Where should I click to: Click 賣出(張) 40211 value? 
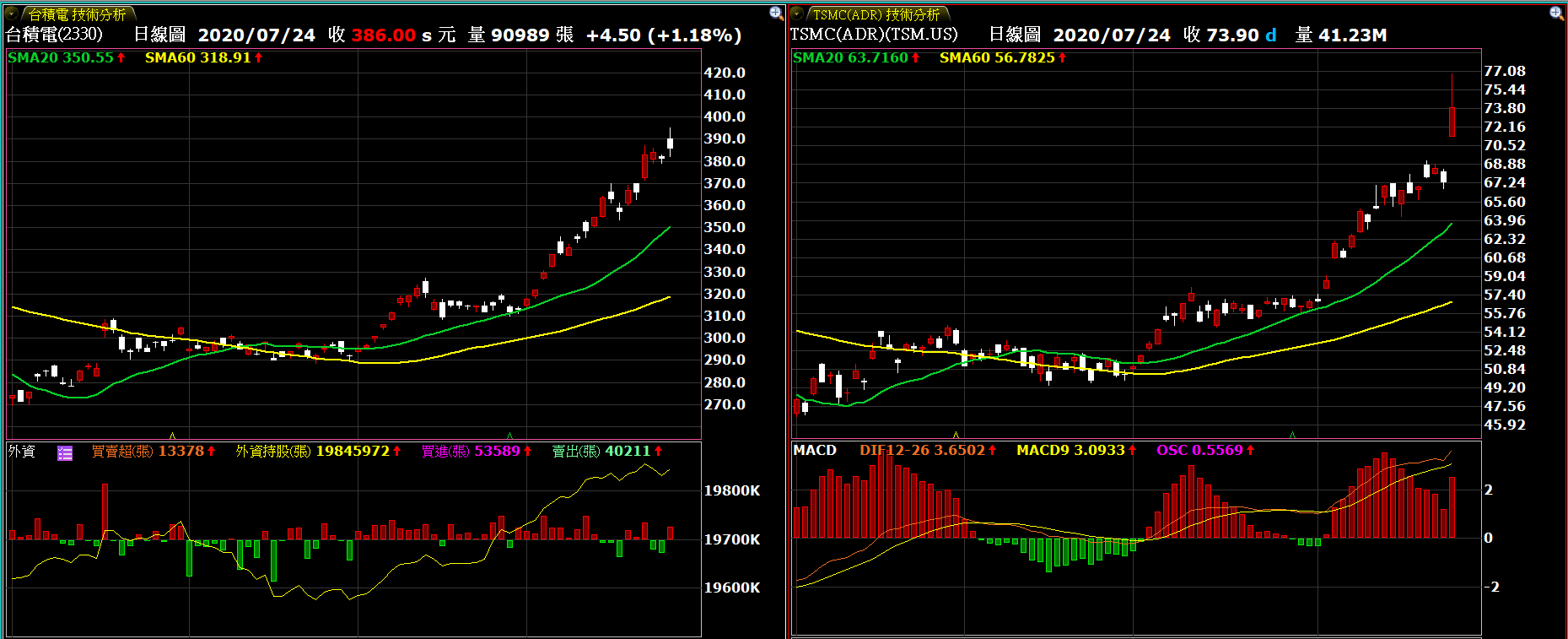pyautogui.click(x=602, y=452)
